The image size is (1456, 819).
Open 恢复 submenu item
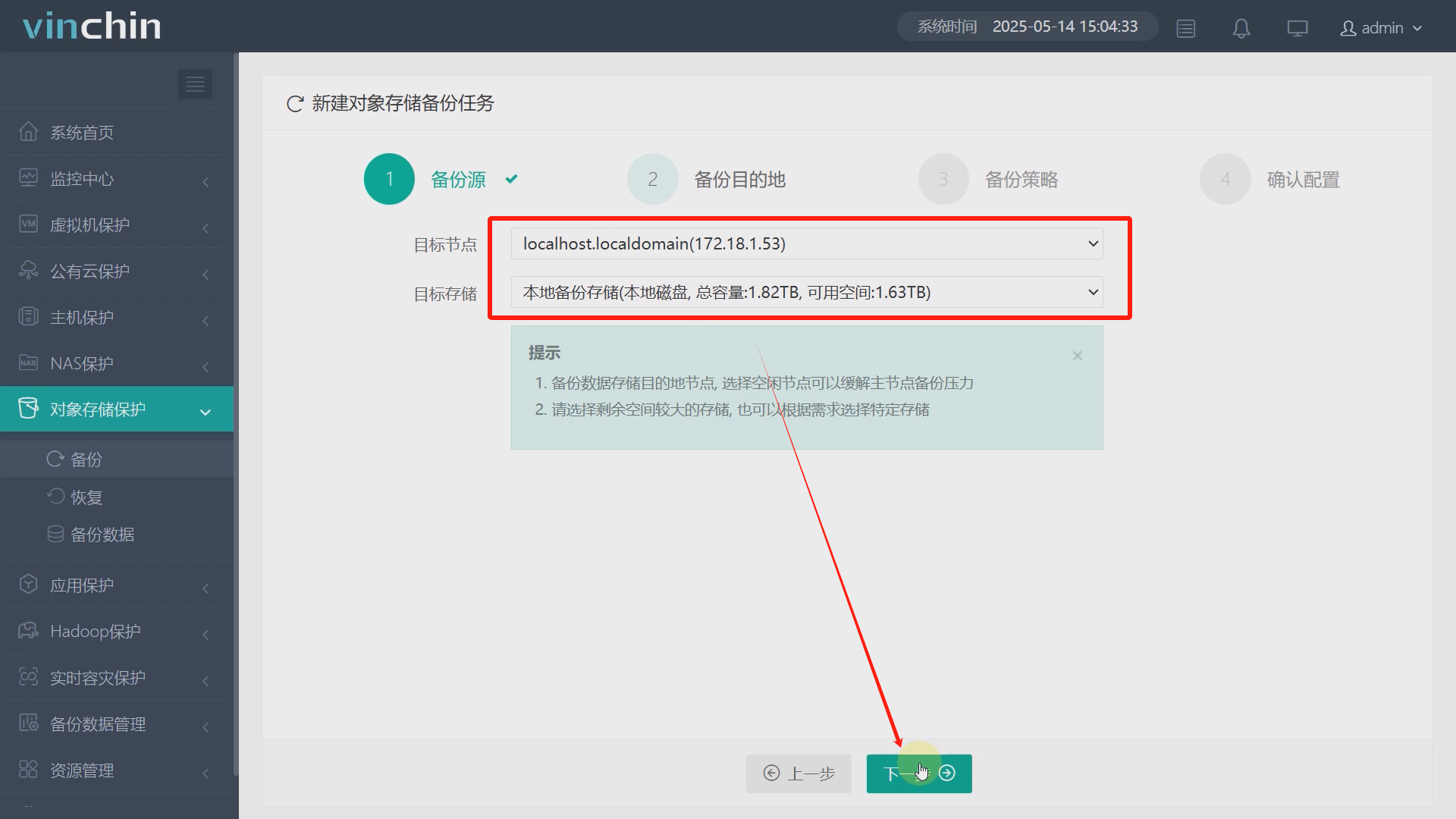click(86, 497)
